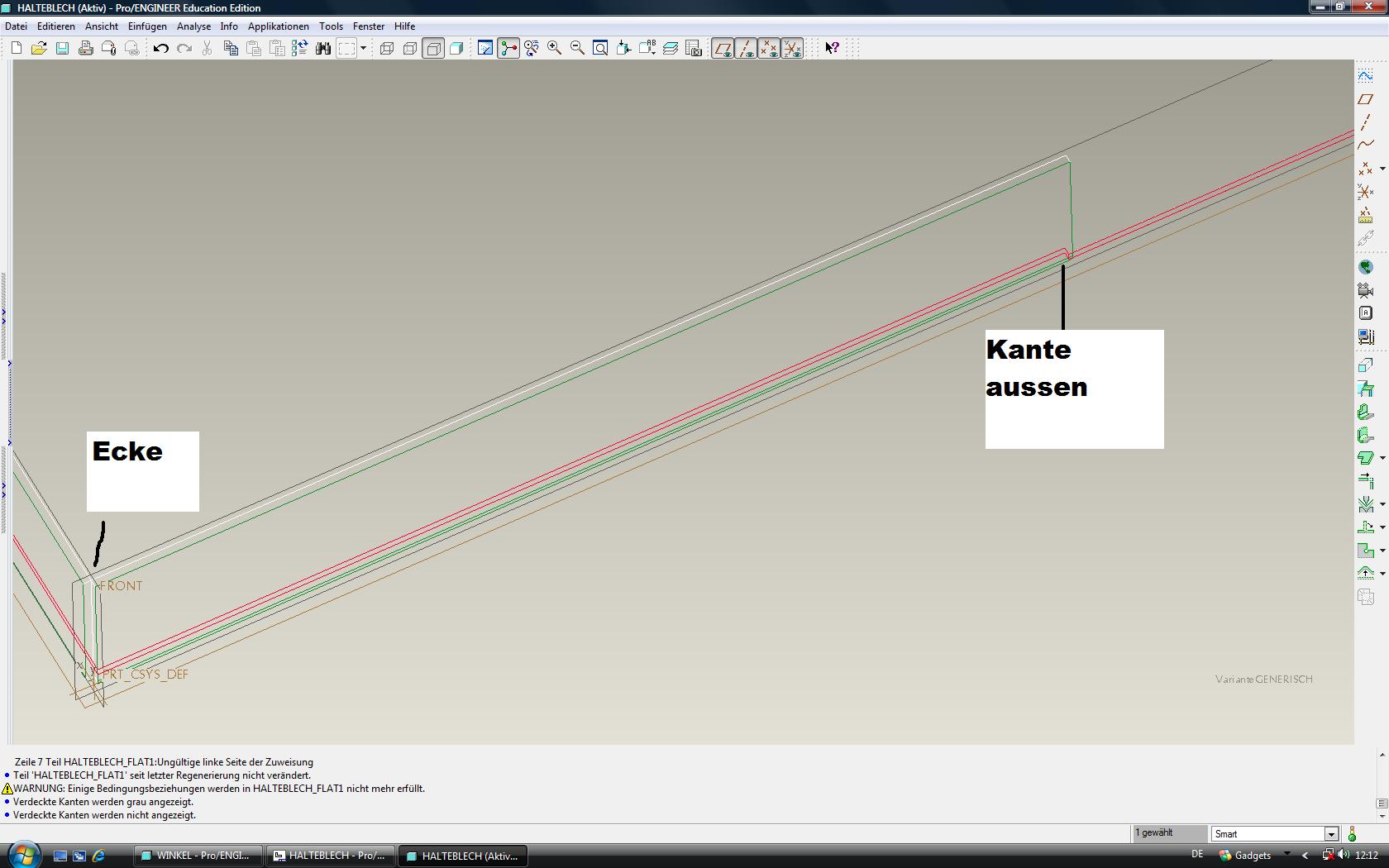Toggle the spin center display button
The width and height of the screenshot is (1389, 868).
[508, 48]
